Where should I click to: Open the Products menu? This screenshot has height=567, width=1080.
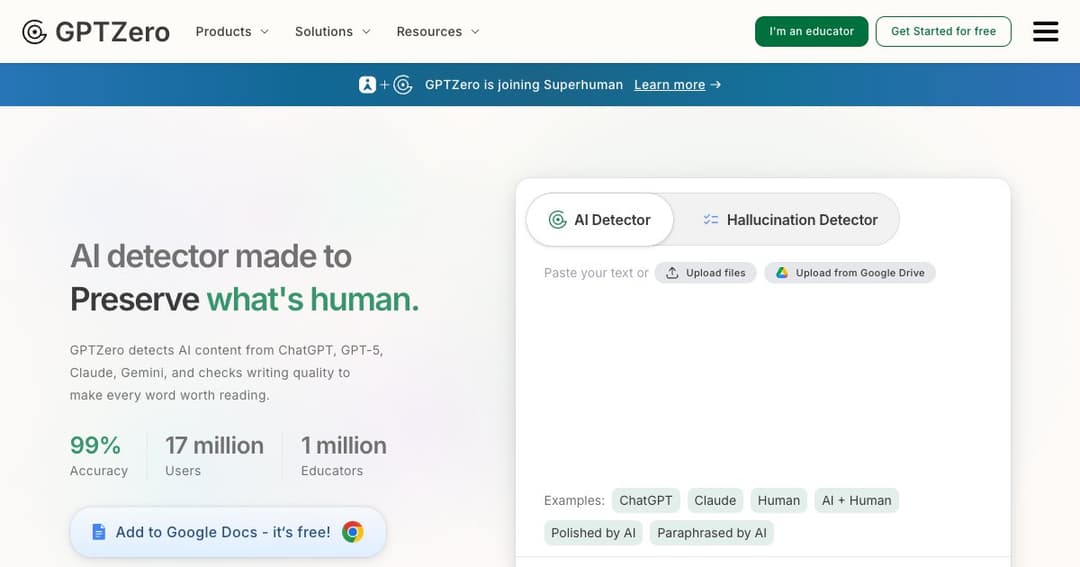(232, 32)
